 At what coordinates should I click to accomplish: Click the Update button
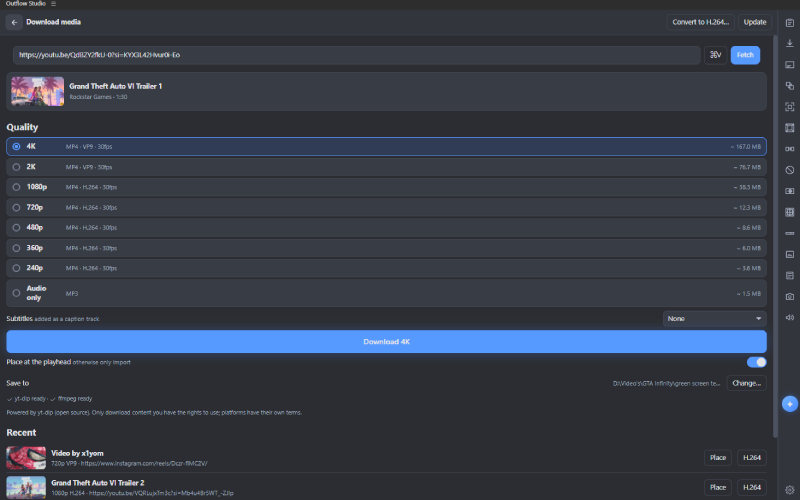755,22
